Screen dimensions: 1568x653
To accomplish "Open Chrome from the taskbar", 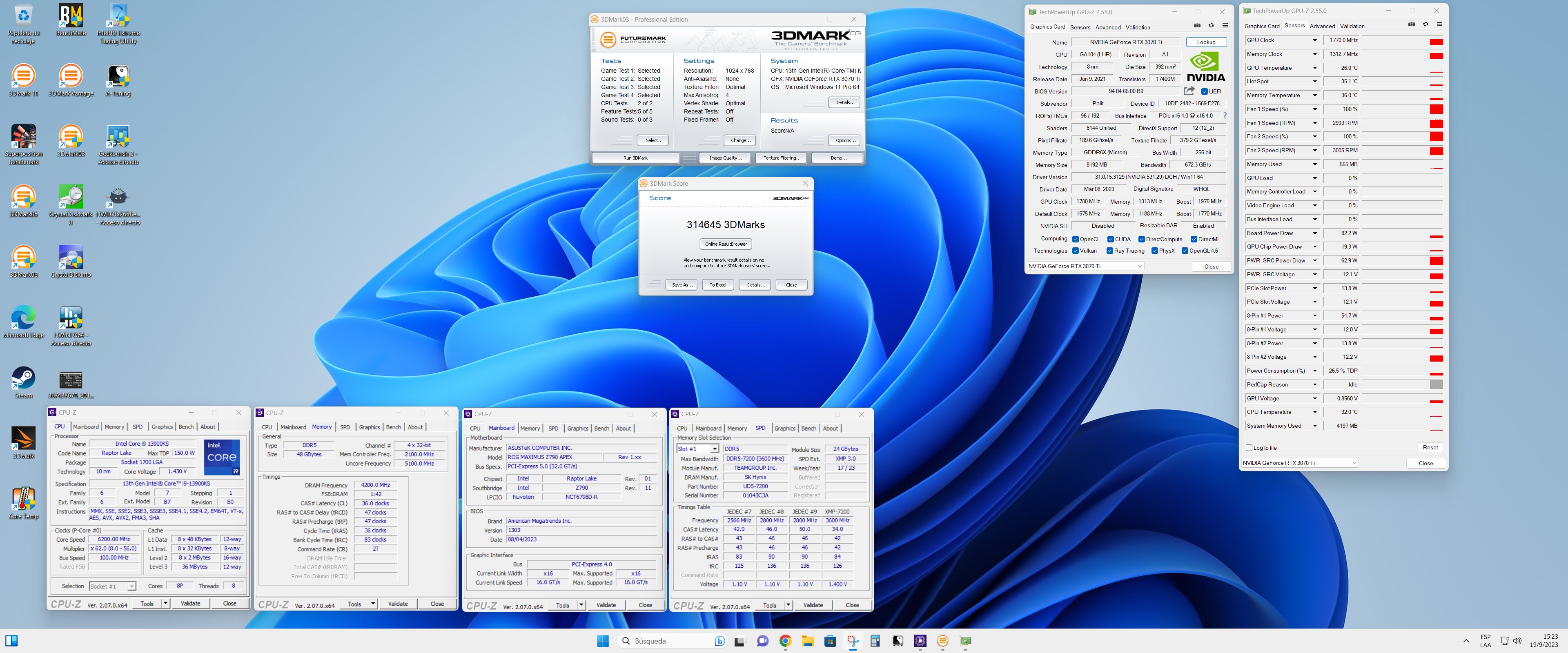I will (784, 640).
